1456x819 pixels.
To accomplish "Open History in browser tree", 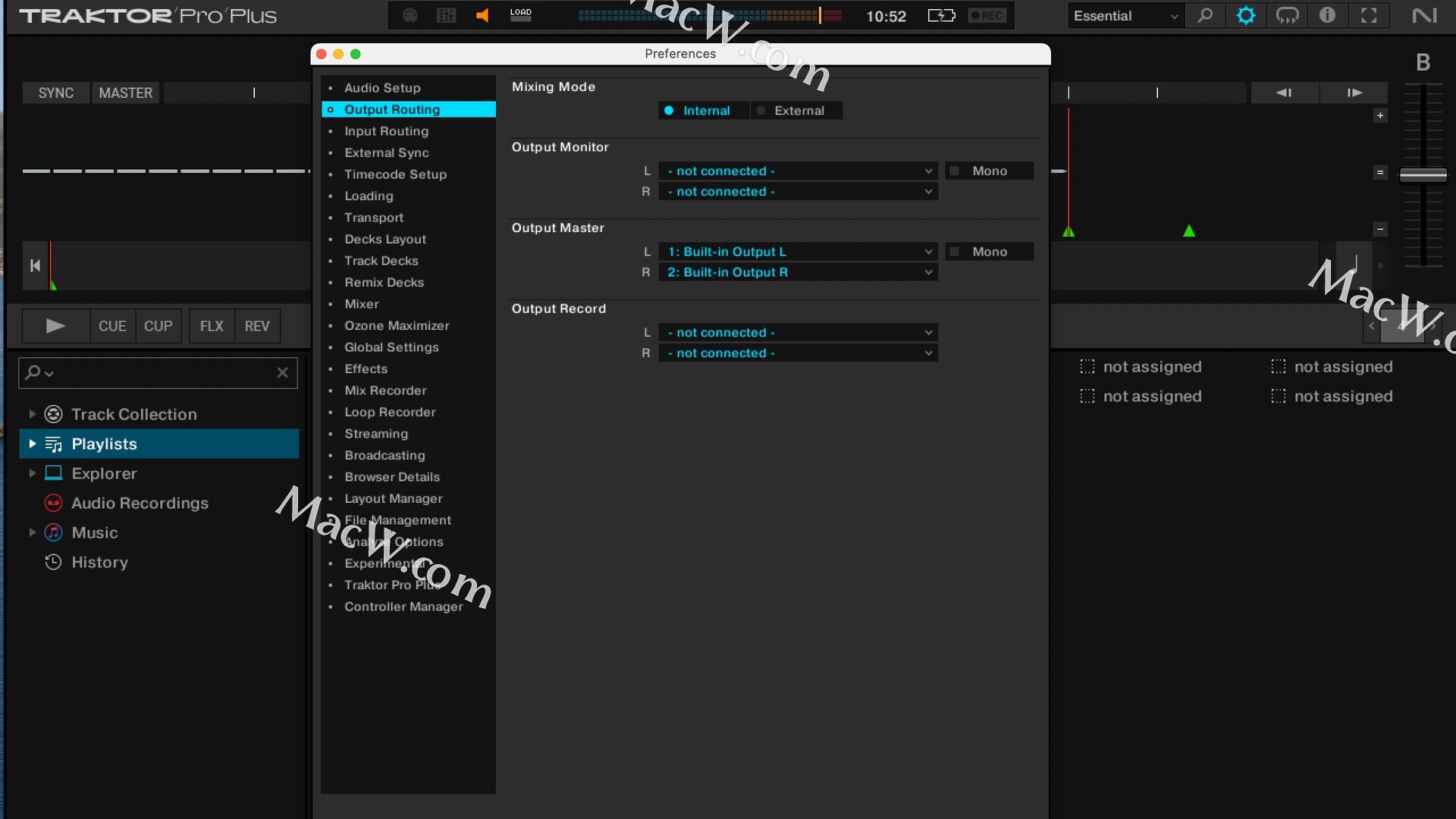I will pos(99,562).
